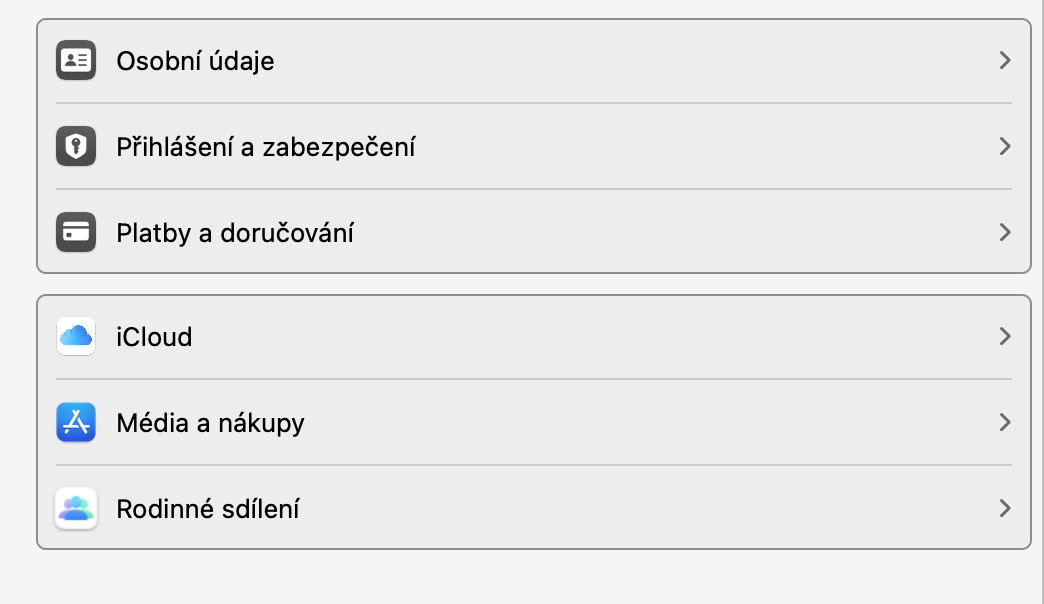Expand Média a nákupy with its chevron
The image size is (1044, 604).
pyautogui.click(x=1005, y=423)
